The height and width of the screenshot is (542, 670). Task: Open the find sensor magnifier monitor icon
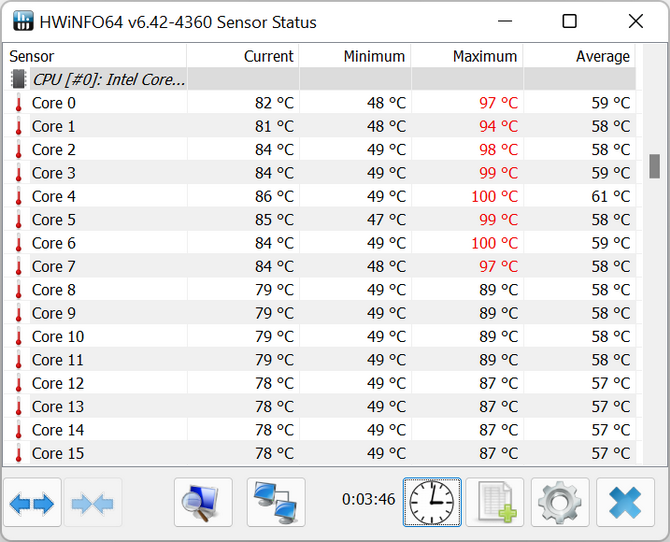coord(203,502)
